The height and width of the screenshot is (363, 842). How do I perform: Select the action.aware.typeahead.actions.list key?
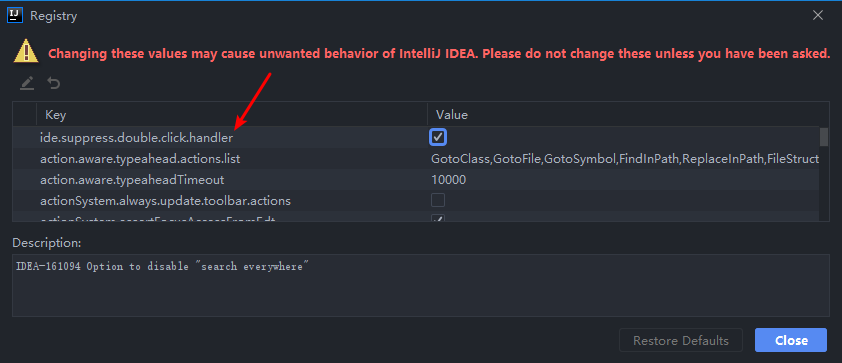tap(140, 159)
